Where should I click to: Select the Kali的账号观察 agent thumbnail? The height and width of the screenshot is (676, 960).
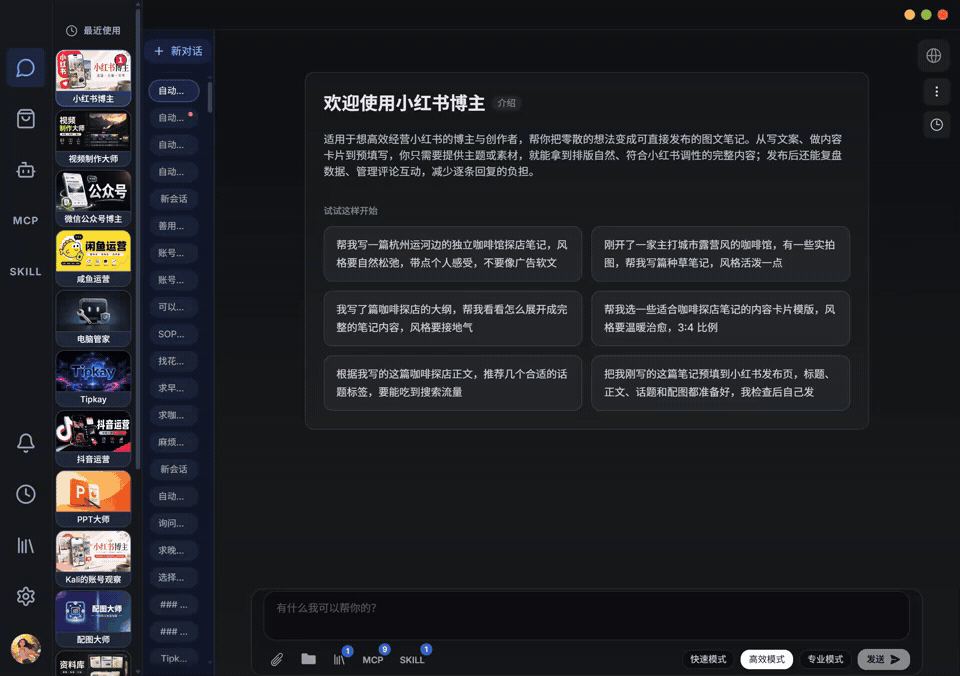(93, 558)
